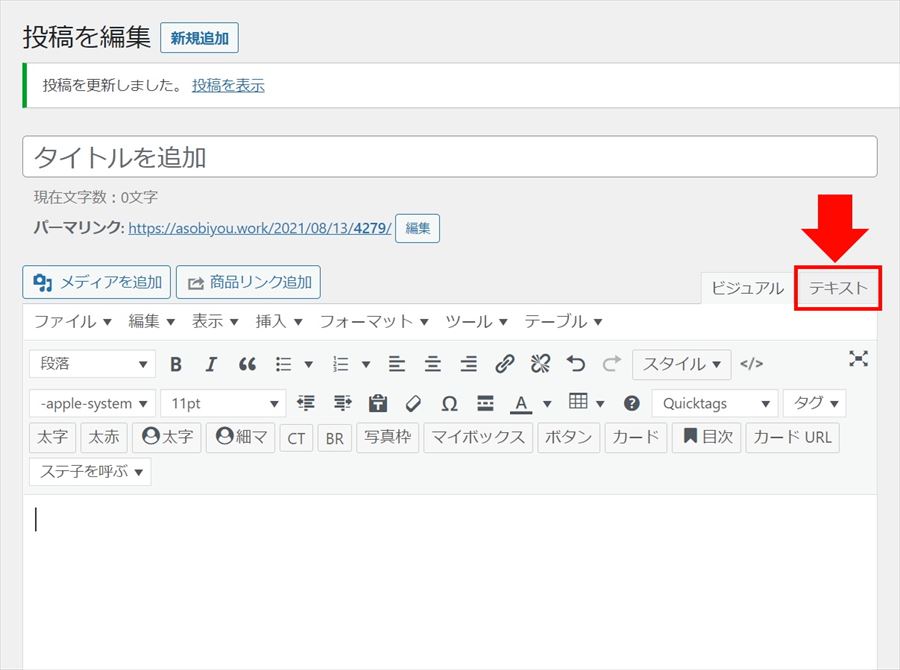Open the フォーマット menu

coord(374,322)
